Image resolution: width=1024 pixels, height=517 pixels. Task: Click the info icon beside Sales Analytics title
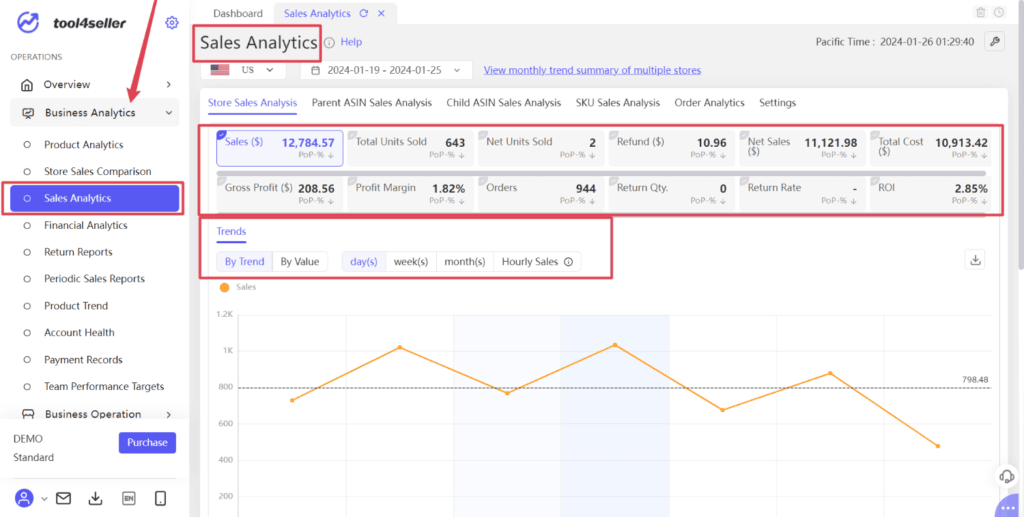click(x=329, y=42)
